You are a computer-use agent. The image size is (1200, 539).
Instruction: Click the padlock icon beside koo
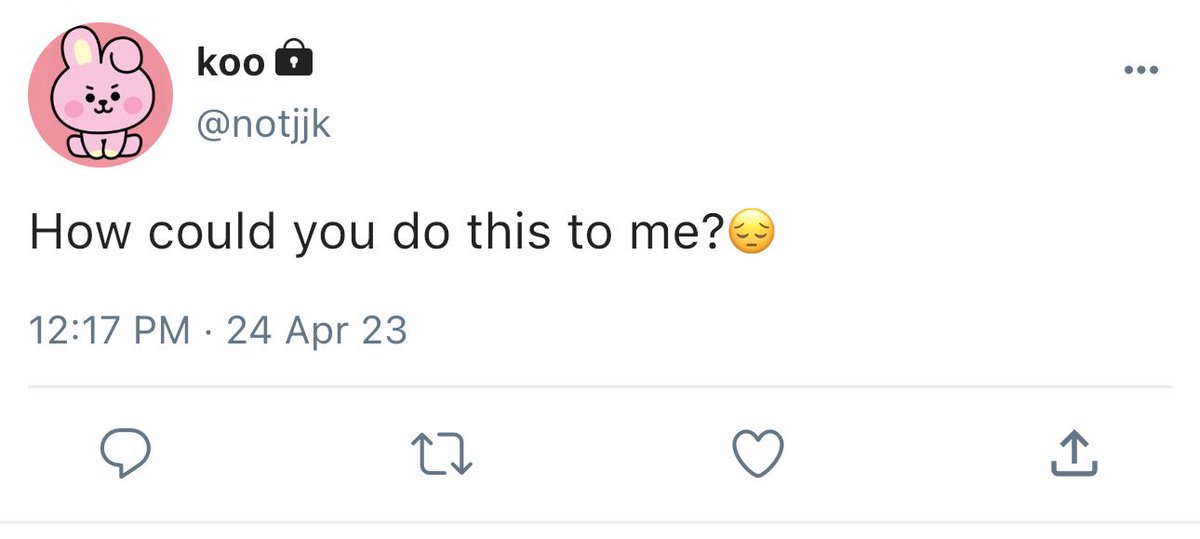point(292,61)
